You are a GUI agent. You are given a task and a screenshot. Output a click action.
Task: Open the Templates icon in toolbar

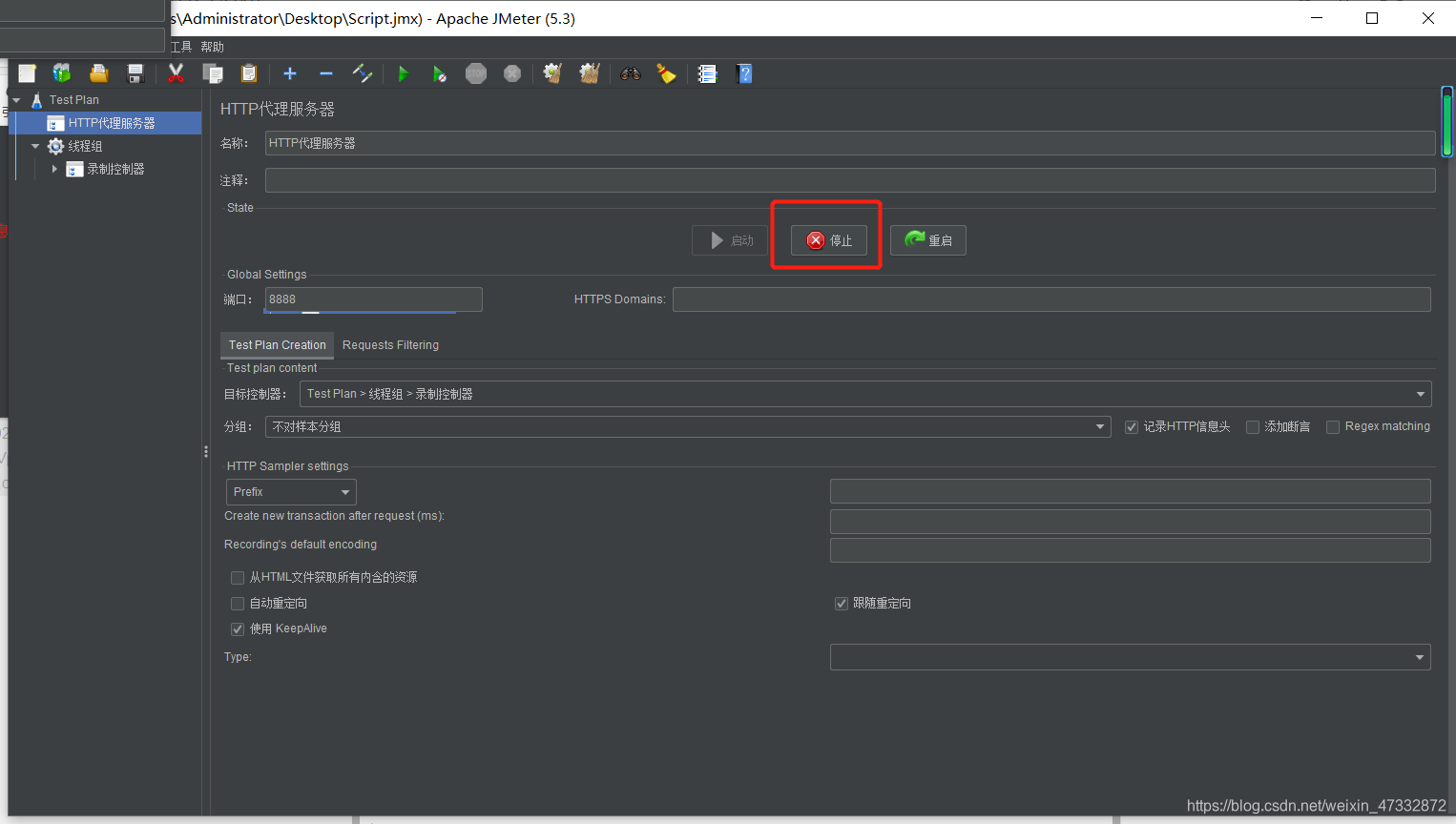click(62, 73)
